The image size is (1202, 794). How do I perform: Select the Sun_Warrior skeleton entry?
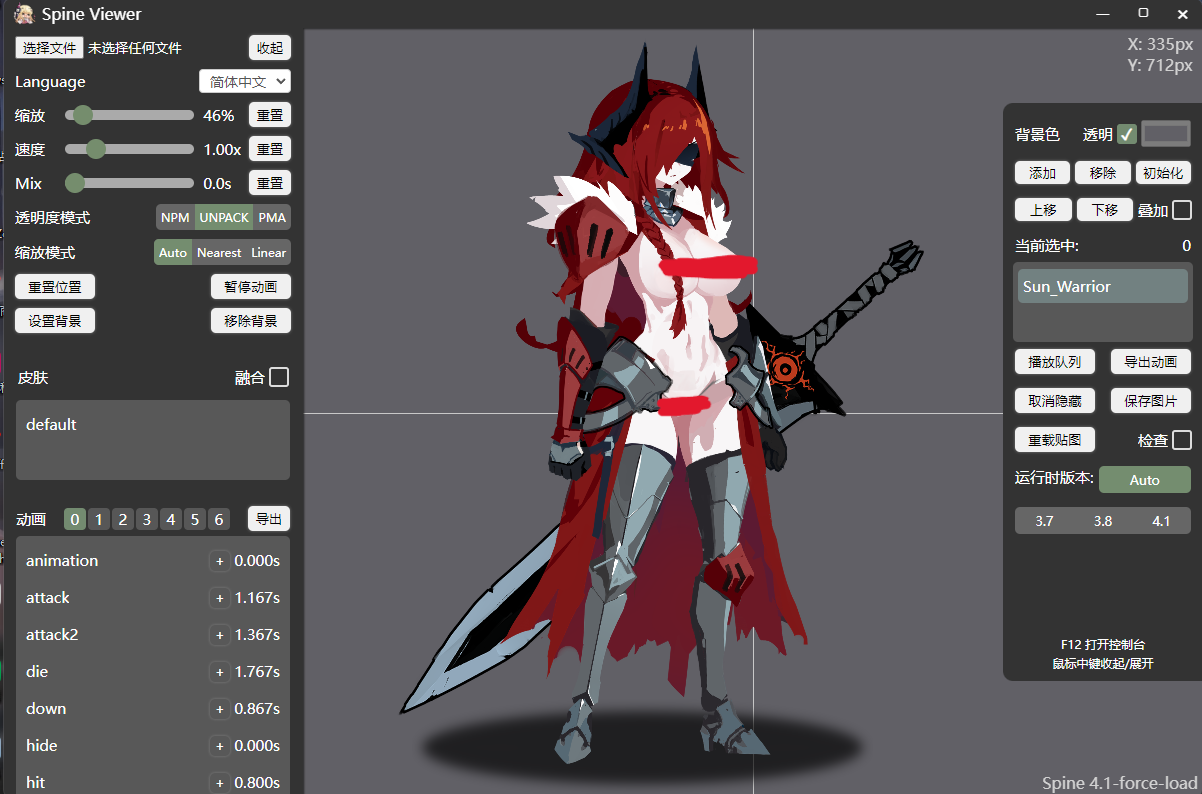tap(1103, 286)
